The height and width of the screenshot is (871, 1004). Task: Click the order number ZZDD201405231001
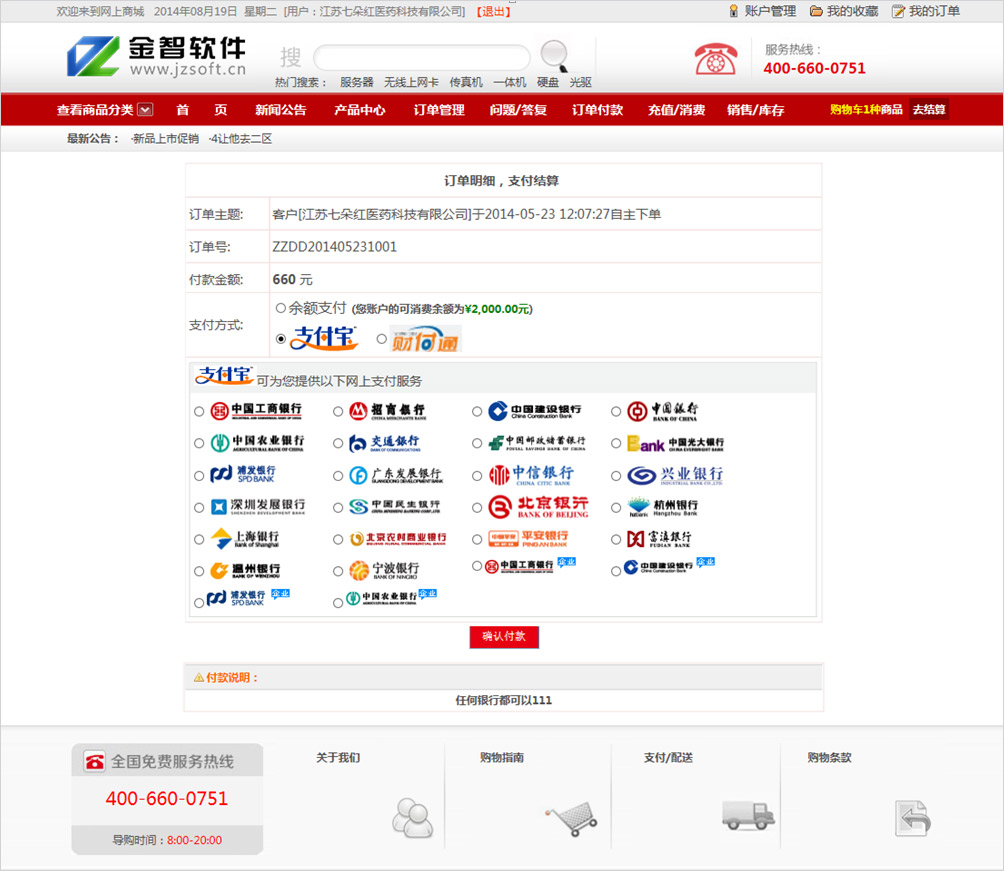point(334,247)
